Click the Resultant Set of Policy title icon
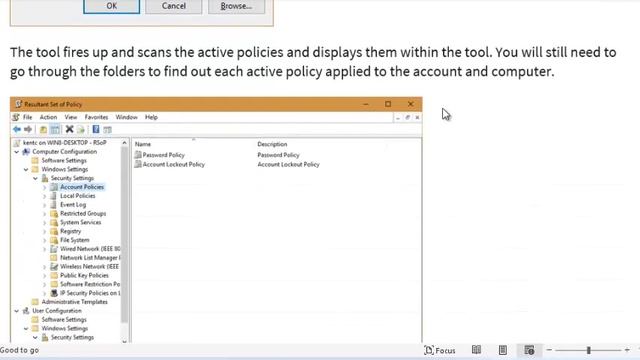 coord(18,104)
